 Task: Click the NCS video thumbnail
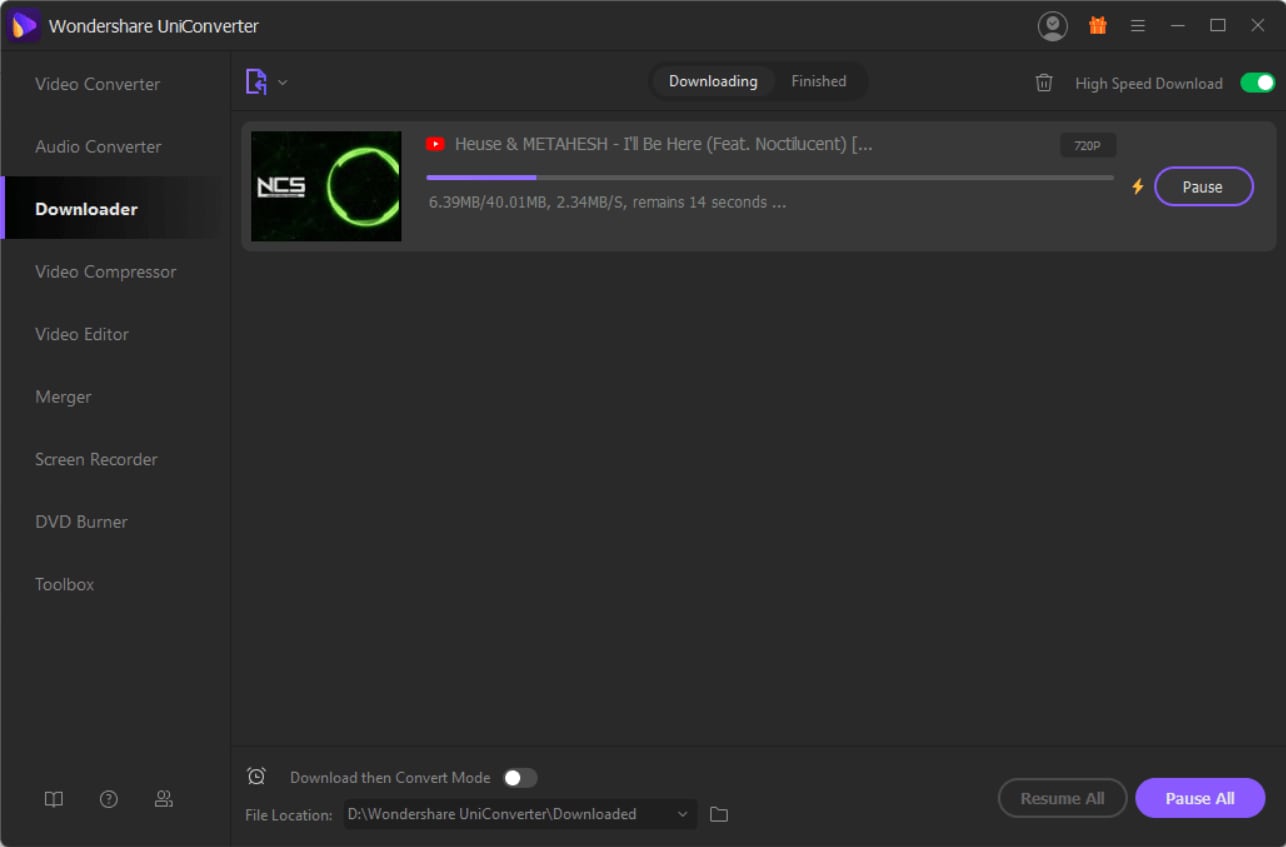click(326, 186)
